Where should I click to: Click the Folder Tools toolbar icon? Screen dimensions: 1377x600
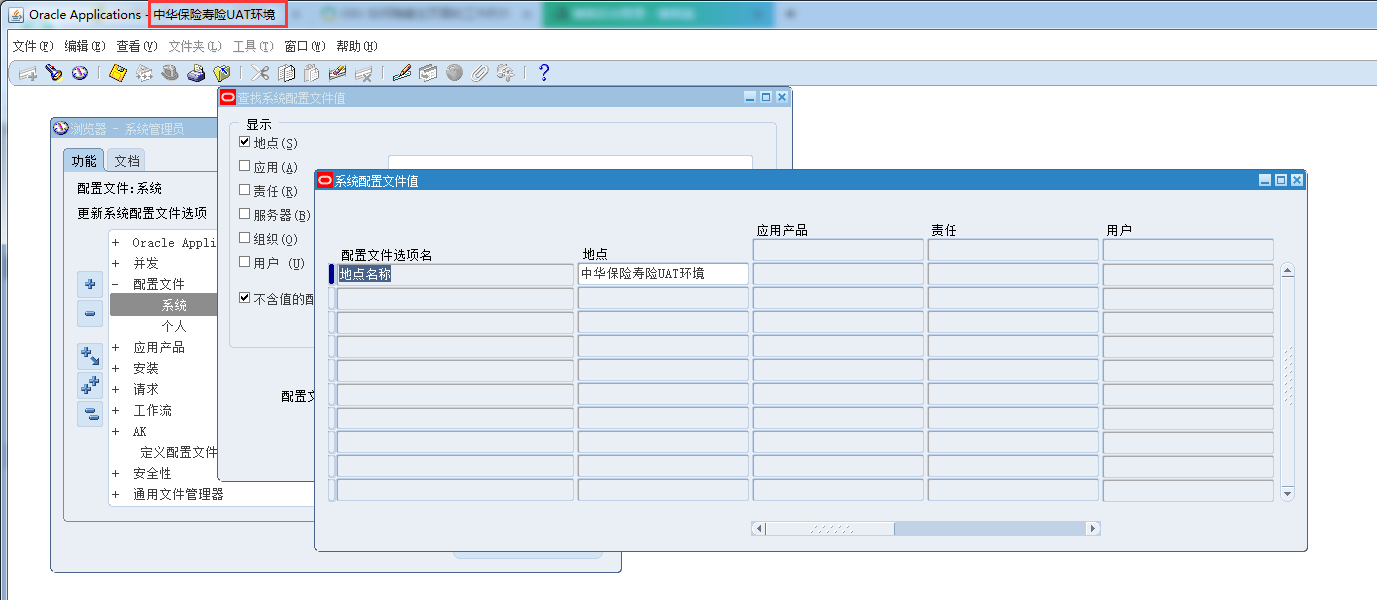click(x=505, y=73)
